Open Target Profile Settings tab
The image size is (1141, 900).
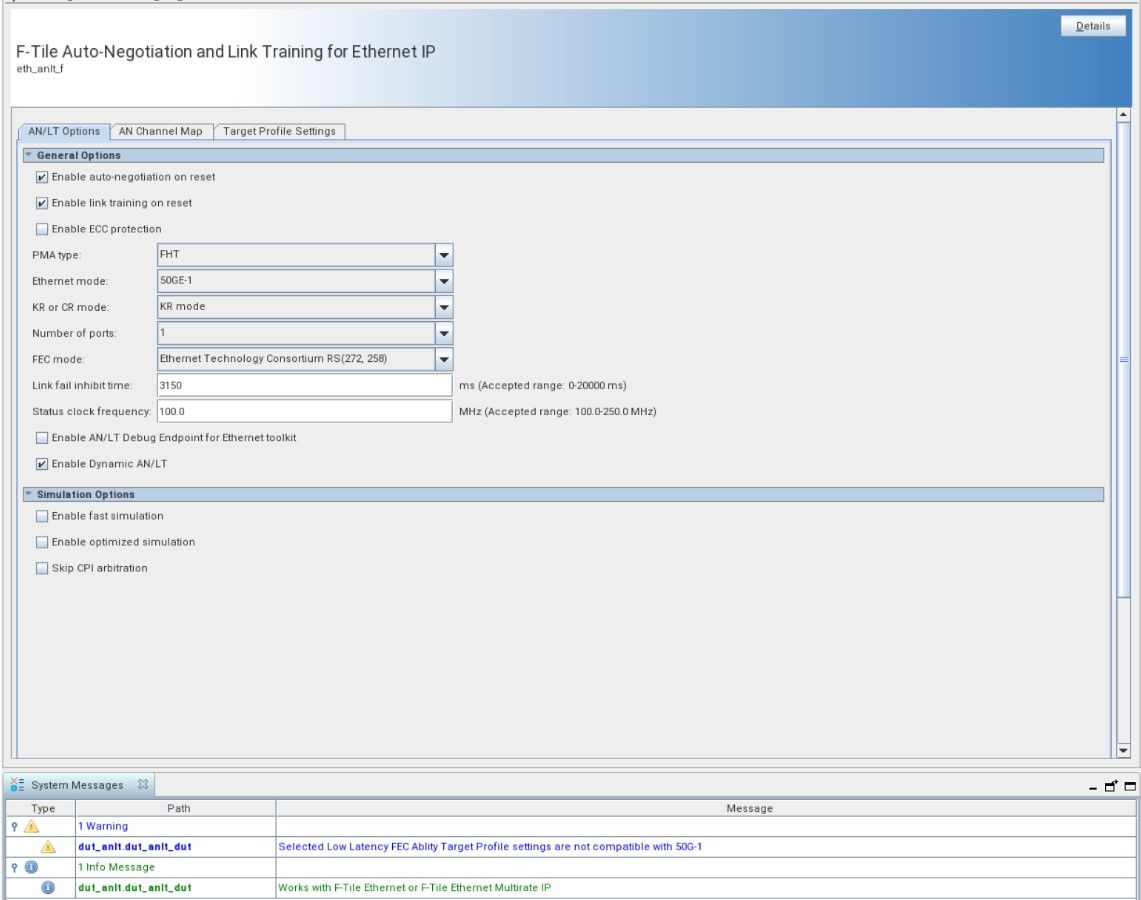(x=279, y=131)
